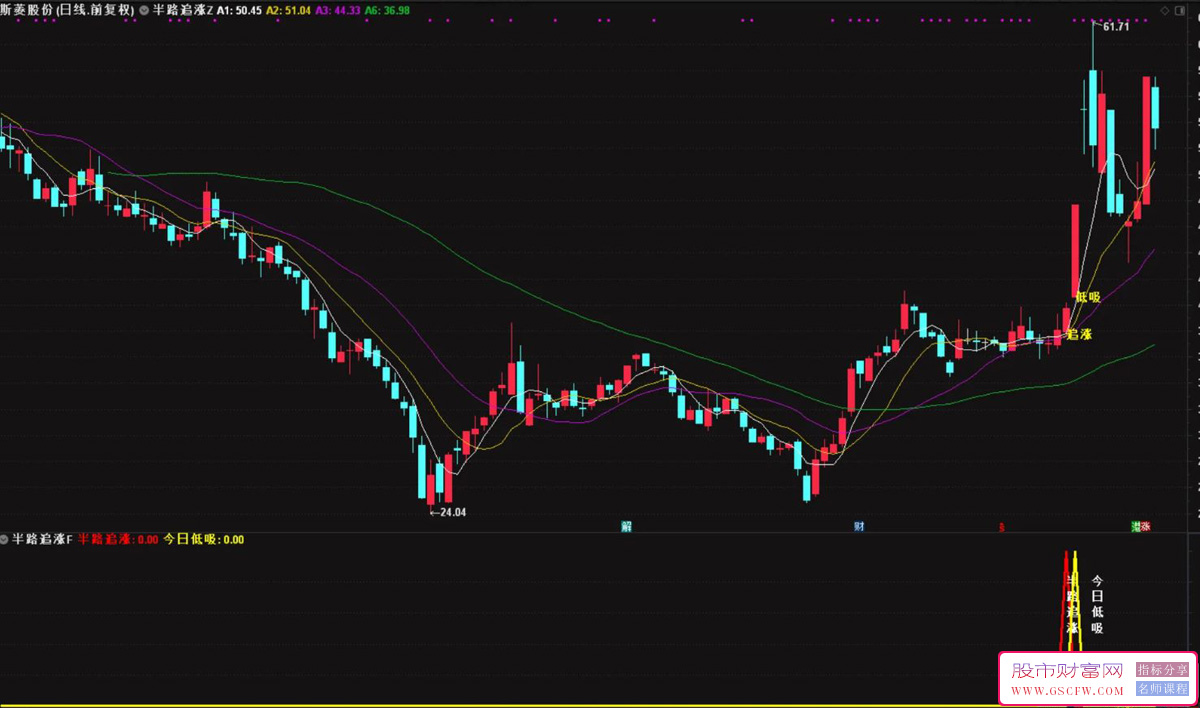Open the 指标分享 link in the banner
Image resolution: width=1200 pixels, height=708 pixels.
click(x=1161, y=669)
